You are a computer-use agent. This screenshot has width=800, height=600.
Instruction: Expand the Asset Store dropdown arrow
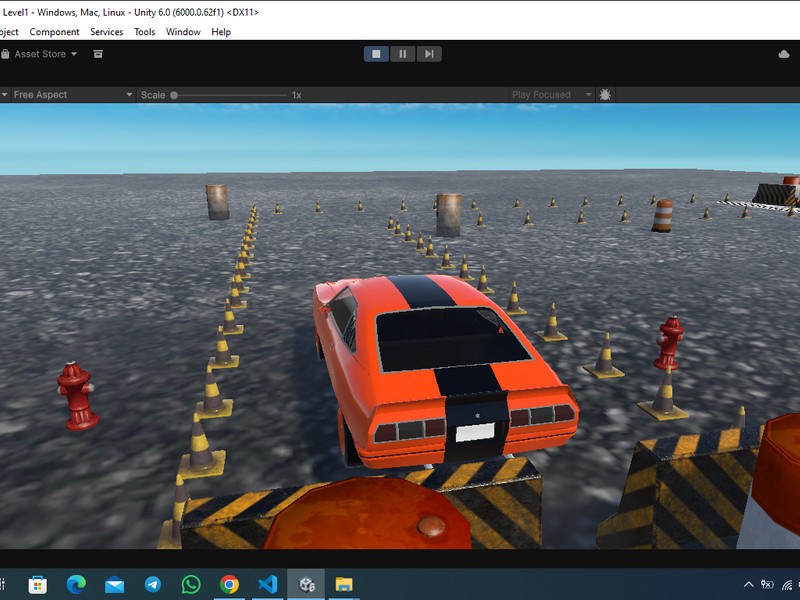(x=74, y=54)
